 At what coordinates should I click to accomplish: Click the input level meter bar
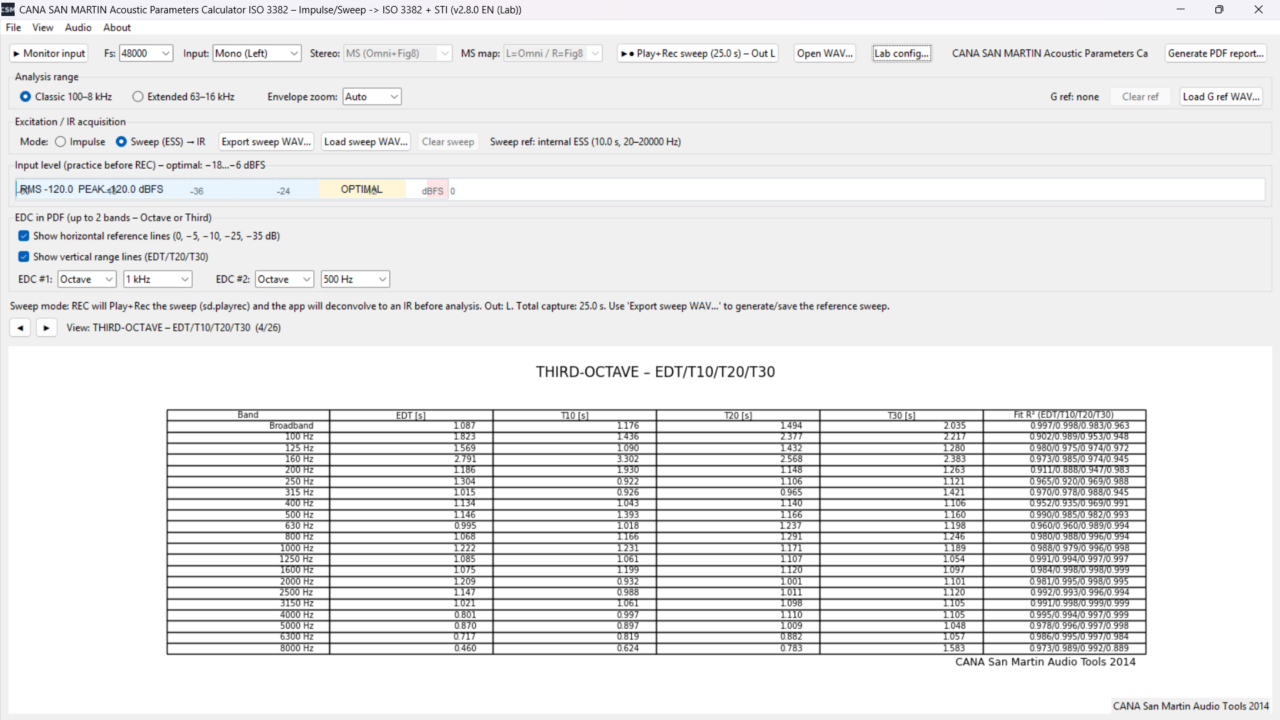[x=640, y=190]
